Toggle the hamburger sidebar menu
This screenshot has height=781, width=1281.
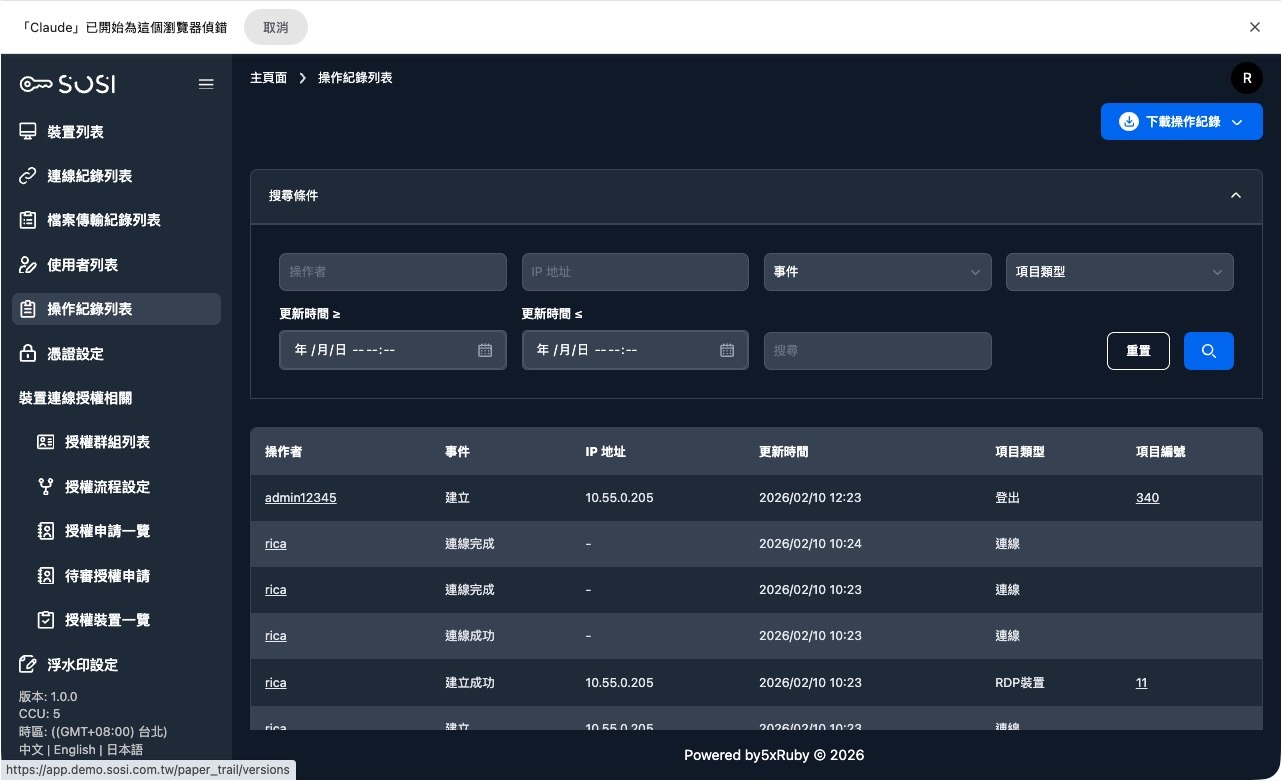[206, 84]
